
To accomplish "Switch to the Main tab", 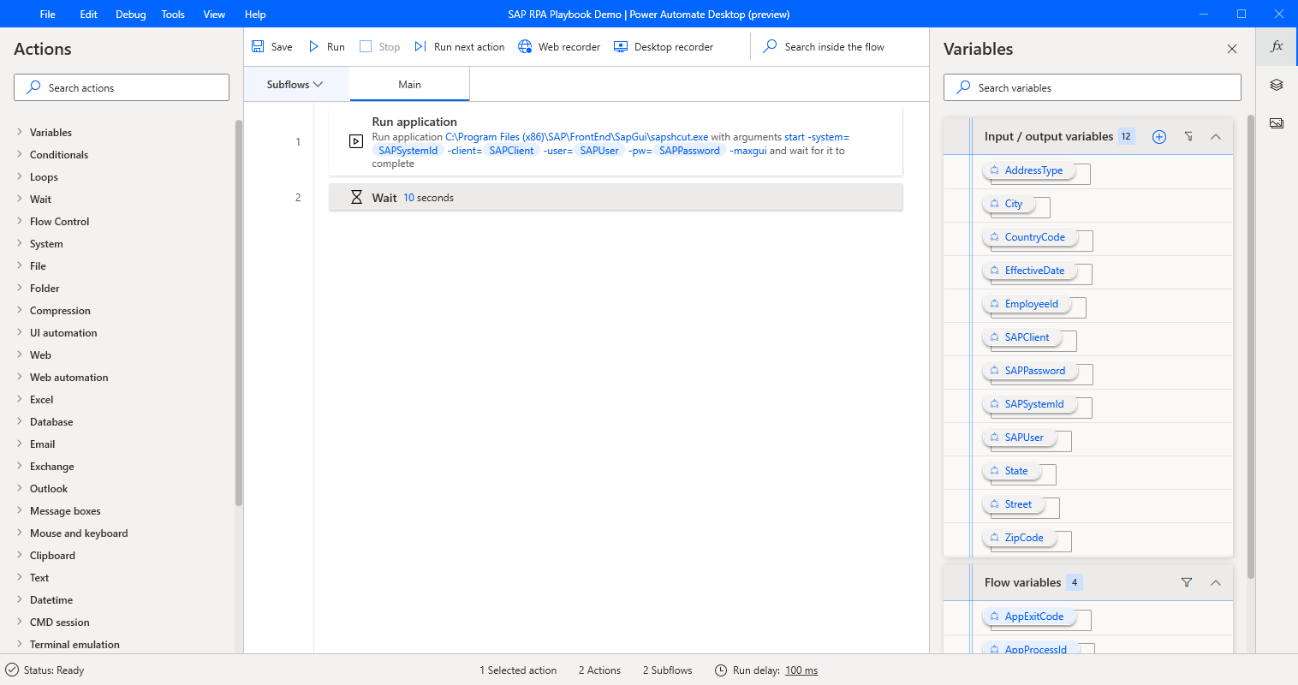I will [410, 85].
